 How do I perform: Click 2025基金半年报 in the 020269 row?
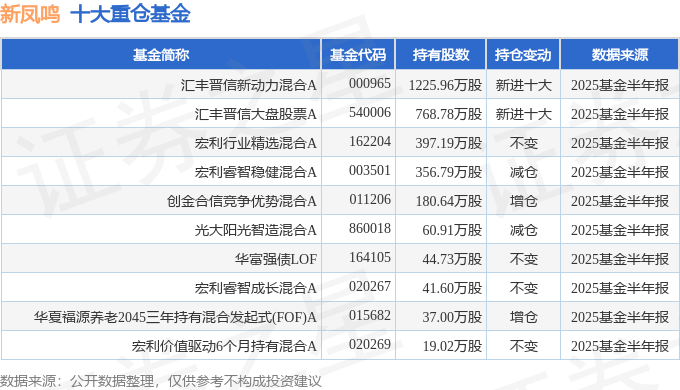tap(620, 346)
